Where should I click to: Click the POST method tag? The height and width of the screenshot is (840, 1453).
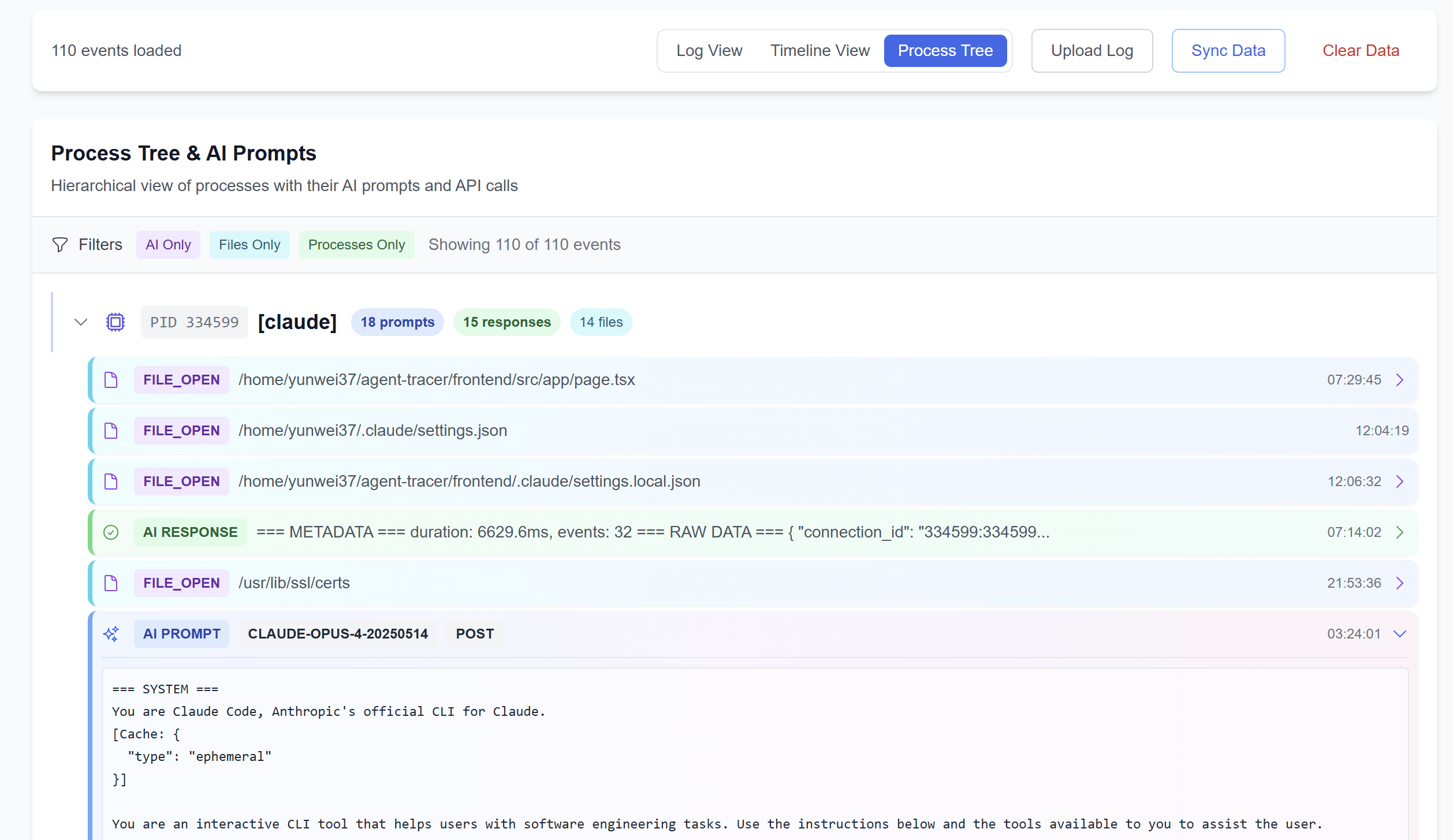(475, 634)
